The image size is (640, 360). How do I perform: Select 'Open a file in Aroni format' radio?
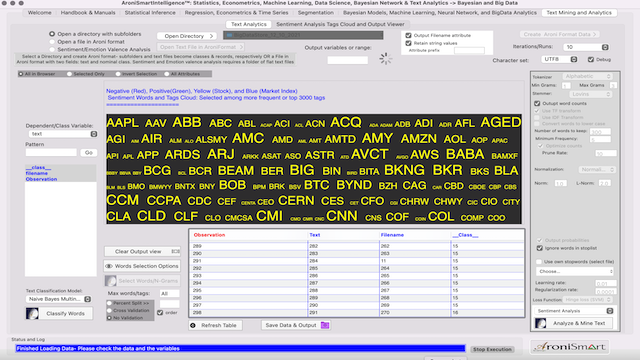[52, 42]
